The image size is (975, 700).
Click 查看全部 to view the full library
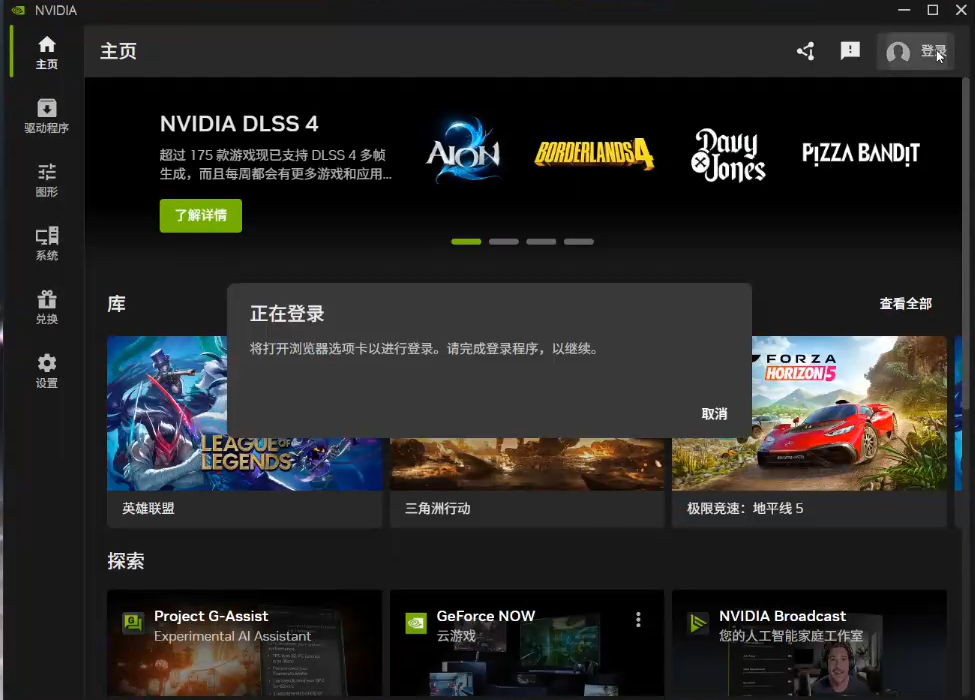coord(905,304)
